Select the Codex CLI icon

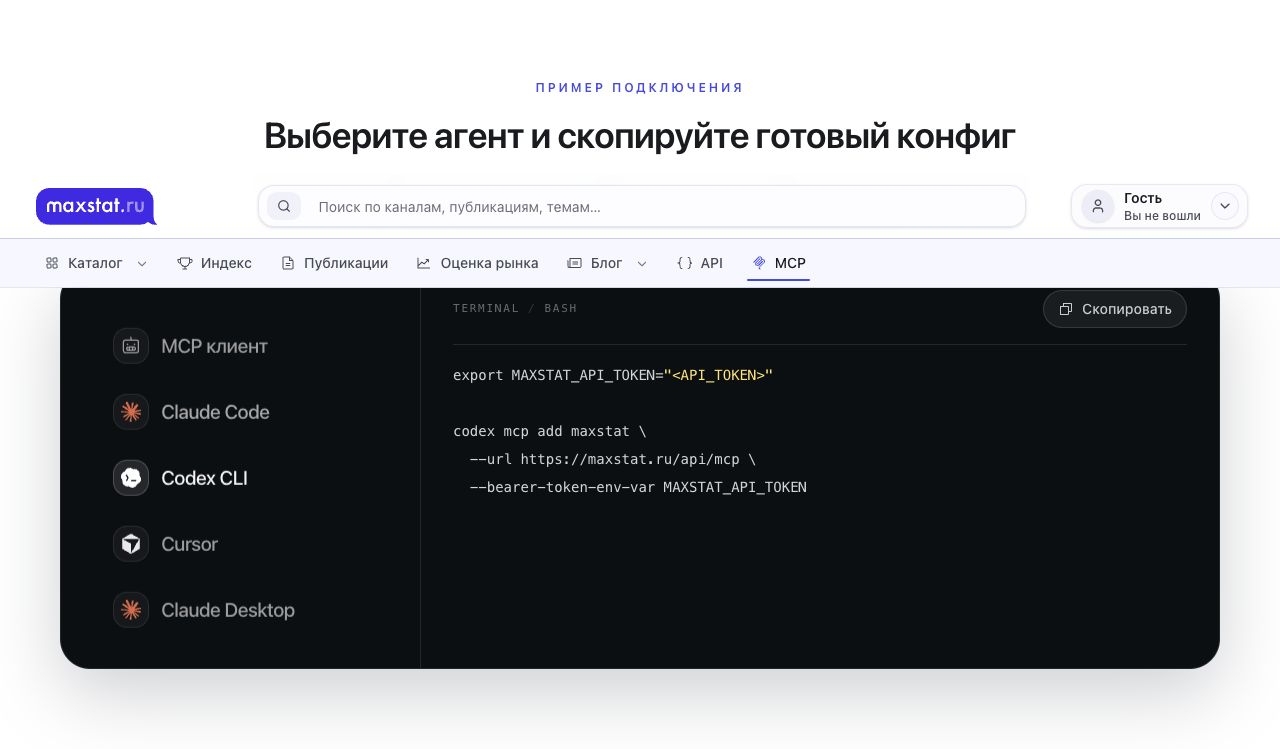click(131, 478)
